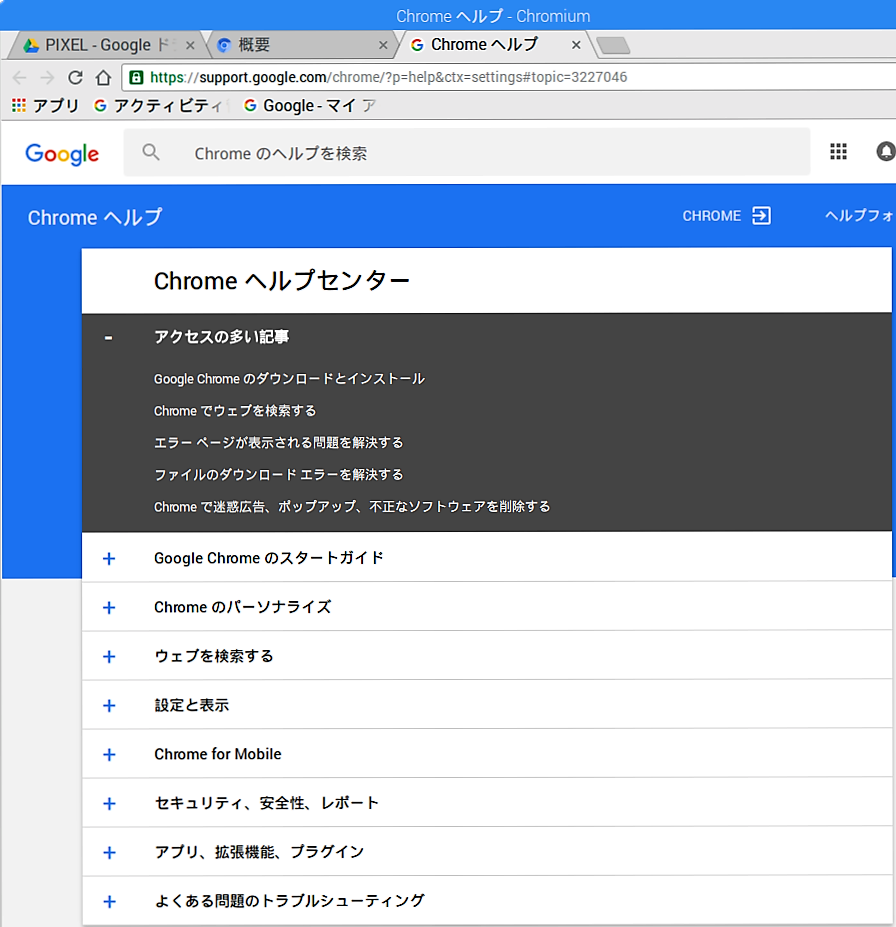Image resolution: width=896 pixels, height=927 pixels.
Task: Expand Google Chrome のスタートガイド plus icon
Action: click(109, 559)
